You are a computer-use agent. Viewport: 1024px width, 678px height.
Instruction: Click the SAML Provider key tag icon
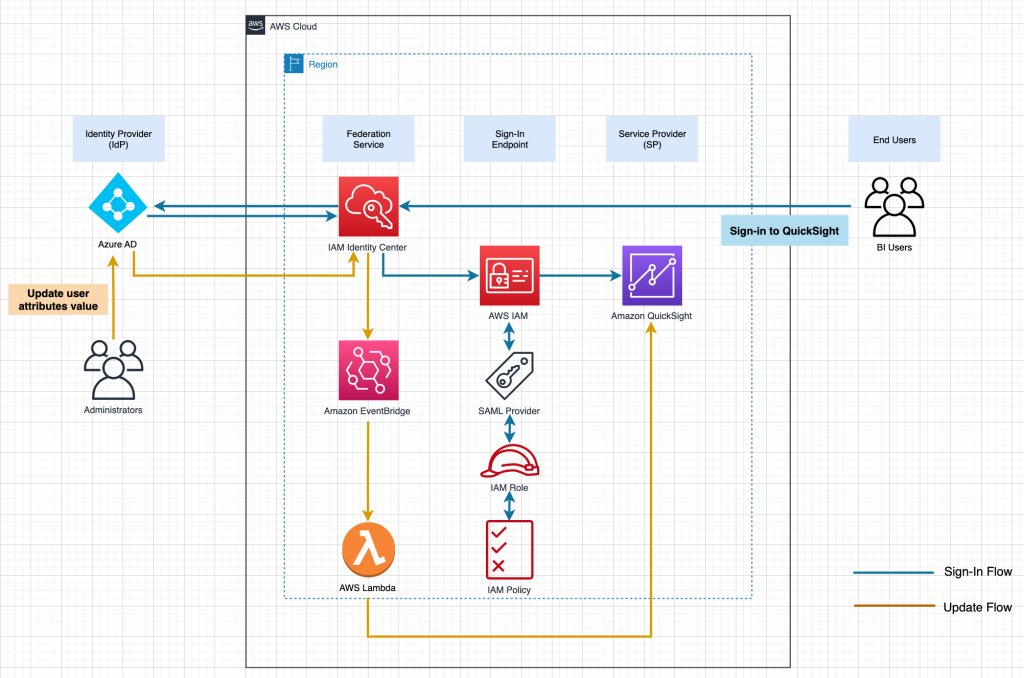tap(510, 374)
